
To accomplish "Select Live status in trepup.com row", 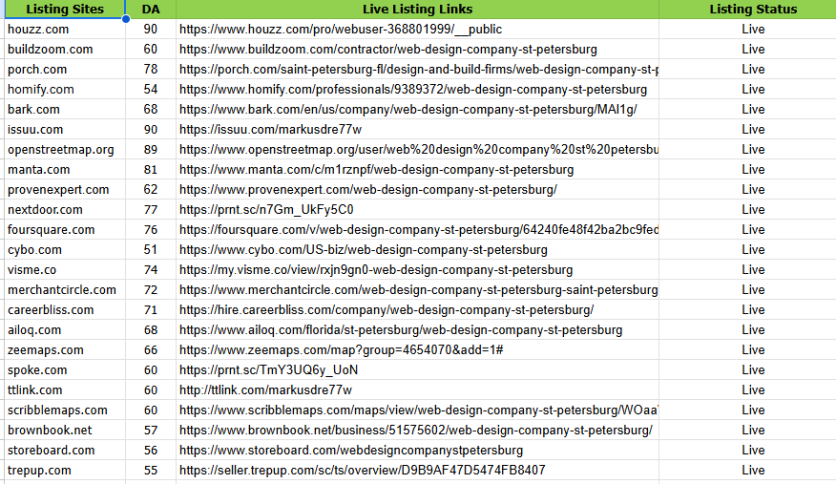I will (753, 471).
